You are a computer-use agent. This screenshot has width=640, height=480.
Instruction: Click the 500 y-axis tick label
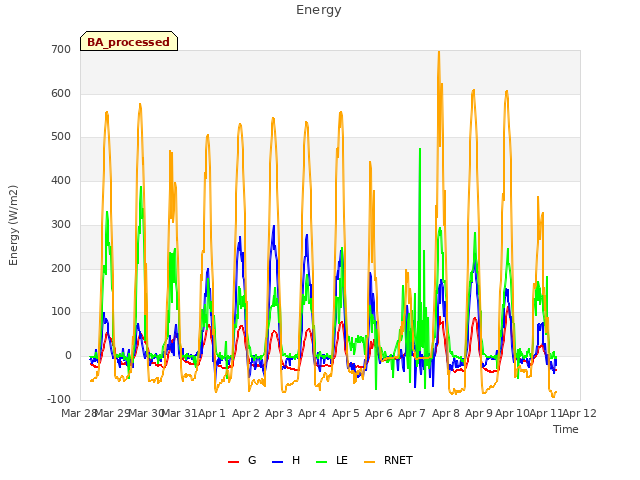pos(61,137)
